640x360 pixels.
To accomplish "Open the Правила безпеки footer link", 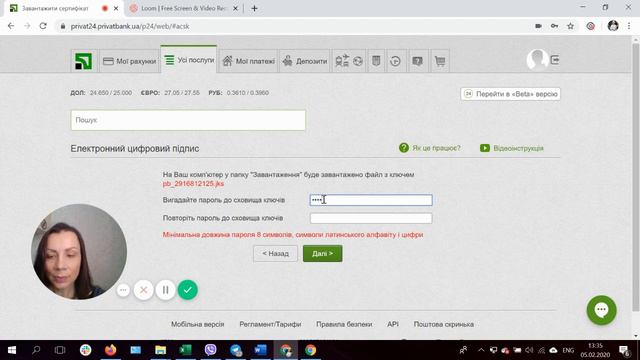I will point(344,324).
